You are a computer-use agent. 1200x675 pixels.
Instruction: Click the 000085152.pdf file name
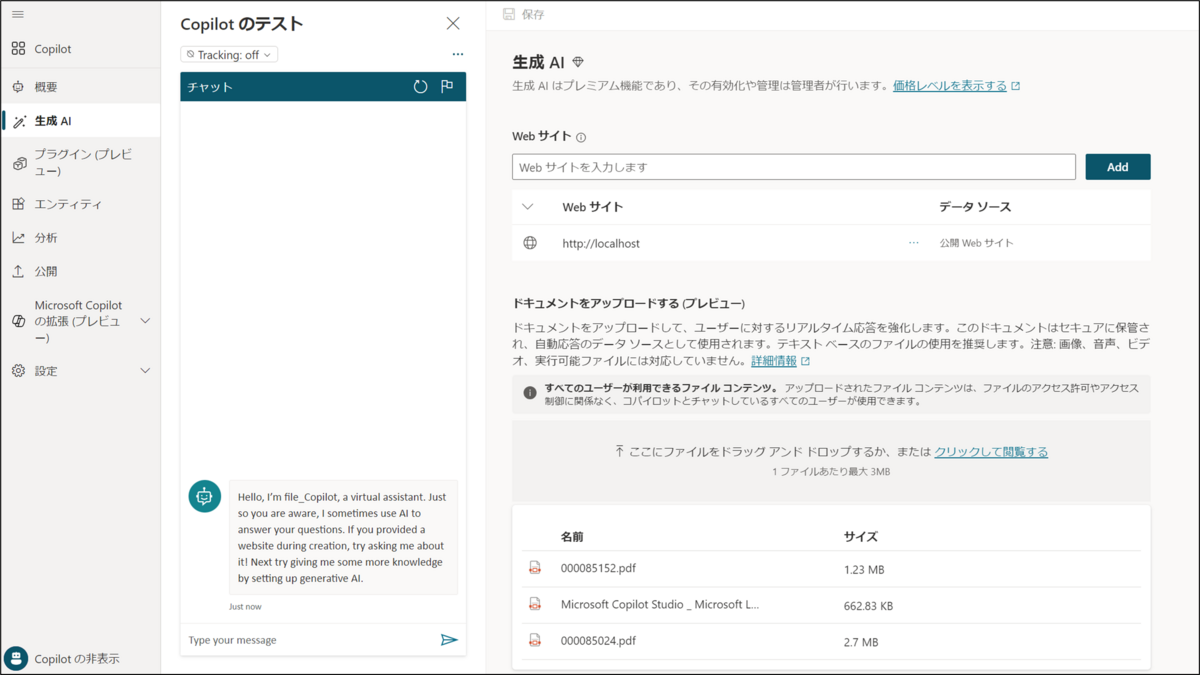point(598,568)
